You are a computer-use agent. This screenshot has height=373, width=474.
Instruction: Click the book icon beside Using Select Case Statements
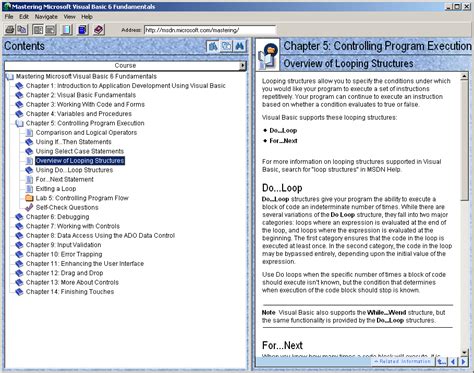29,151
